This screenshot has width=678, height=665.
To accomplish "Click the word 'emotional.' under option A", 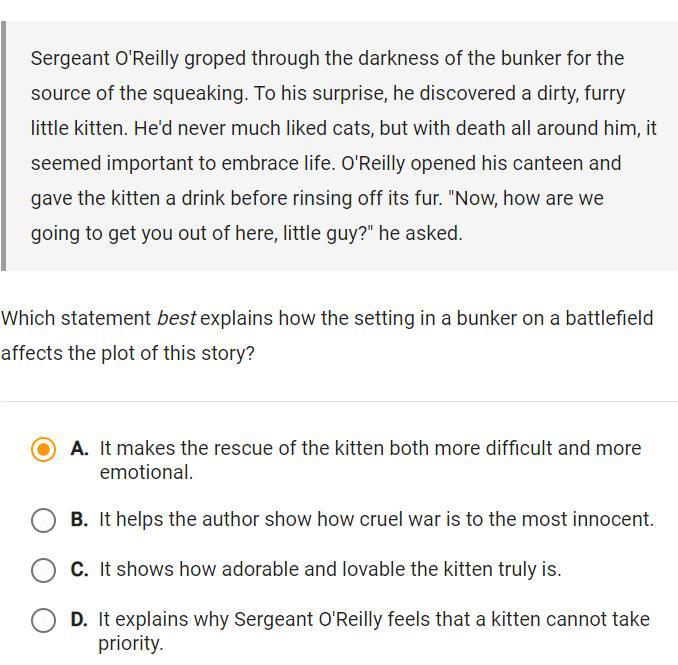I will [x=146, y=472].
